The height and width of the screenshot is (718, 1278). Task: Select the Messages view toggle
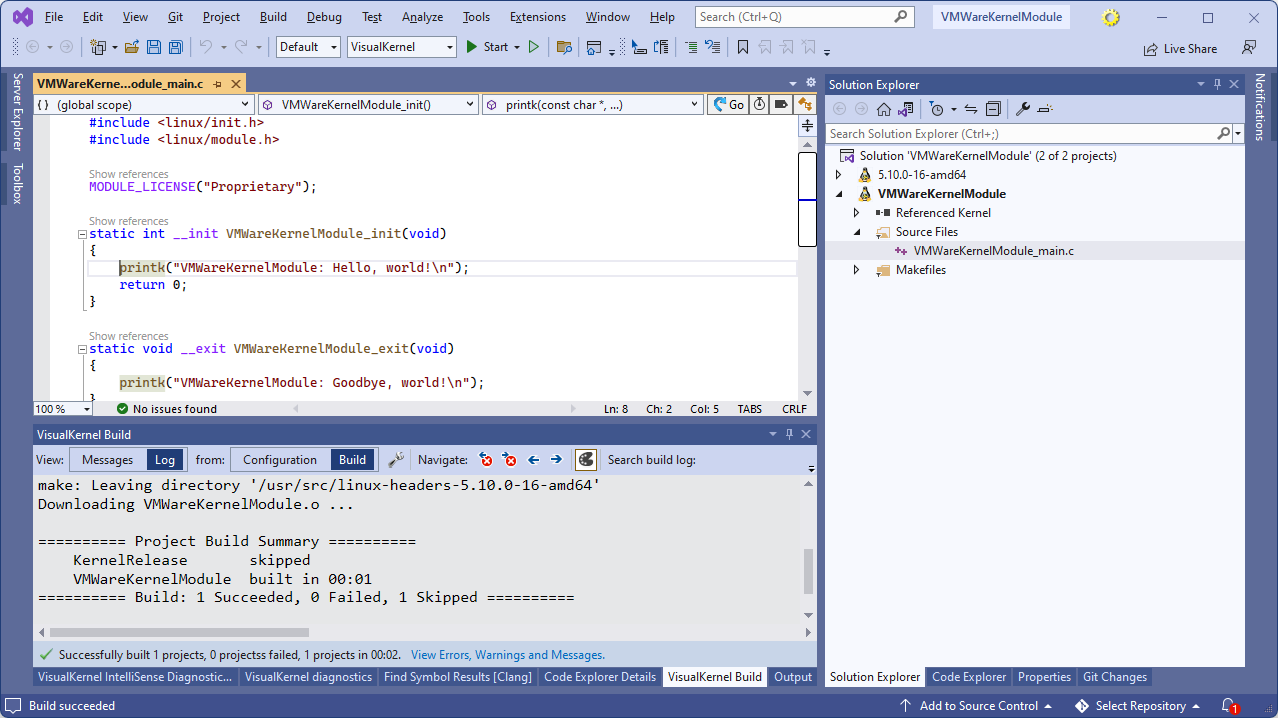coord(108,460)
